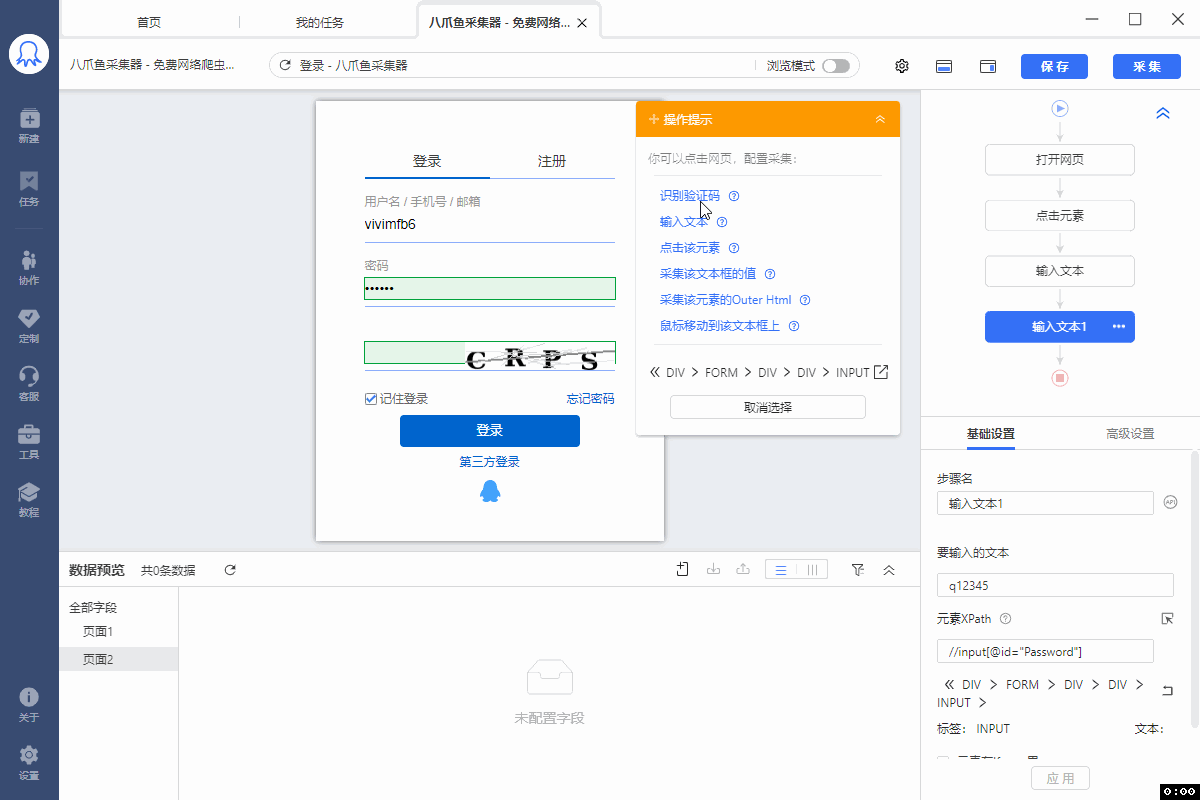
Task: Open 设置 at the sidebar bottom
Action: click(x=29, y=763)
